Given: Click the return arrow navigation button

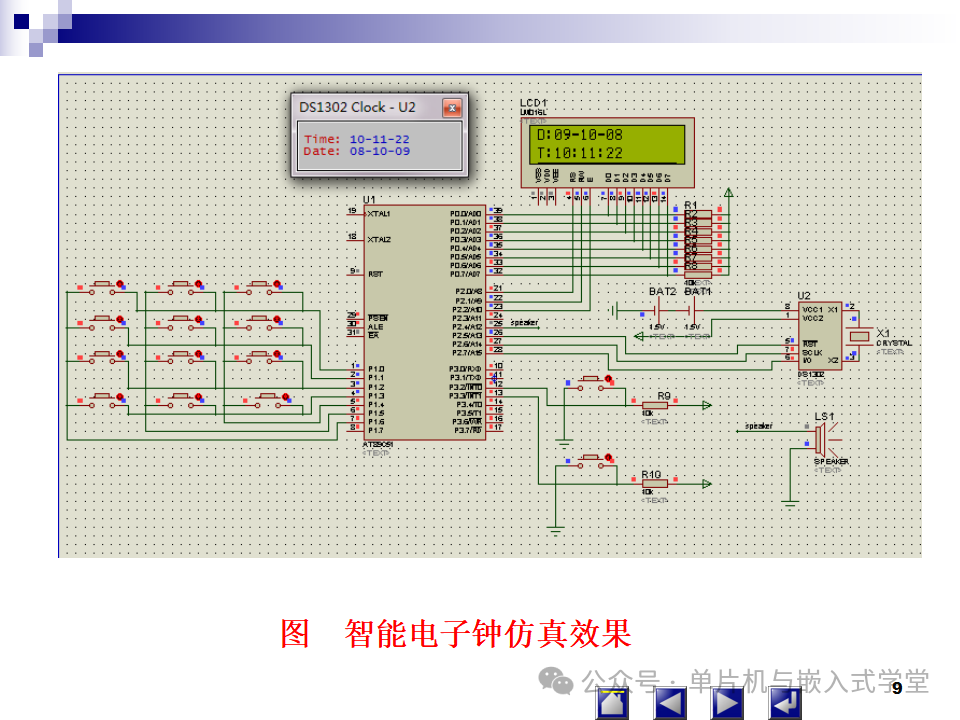Looking at the screenshot, I should 784,703.
